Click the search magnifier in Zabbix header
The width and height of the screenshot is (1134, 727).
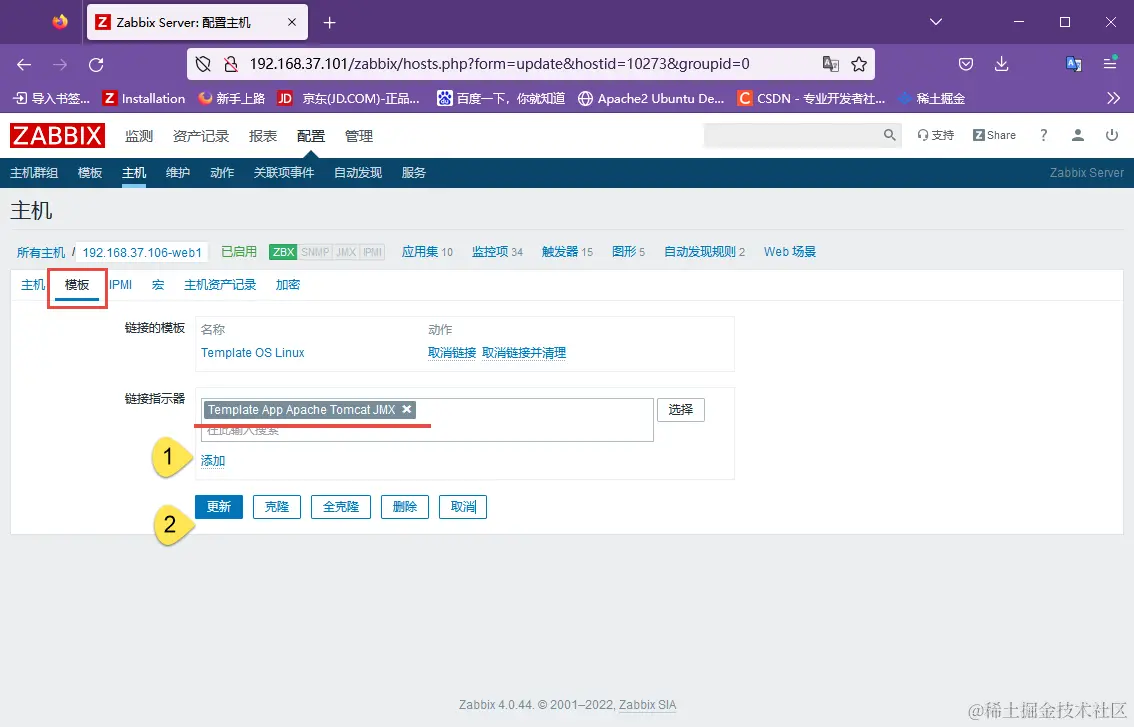tap(888, 133)
